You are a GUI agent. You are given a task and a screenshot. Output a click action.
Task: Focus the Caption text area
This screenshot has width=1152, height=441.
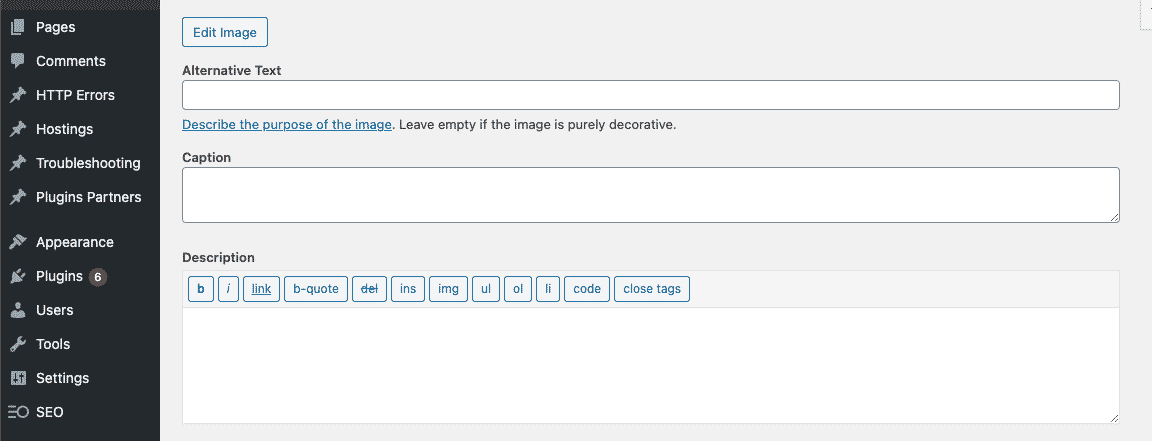[650, 194]
